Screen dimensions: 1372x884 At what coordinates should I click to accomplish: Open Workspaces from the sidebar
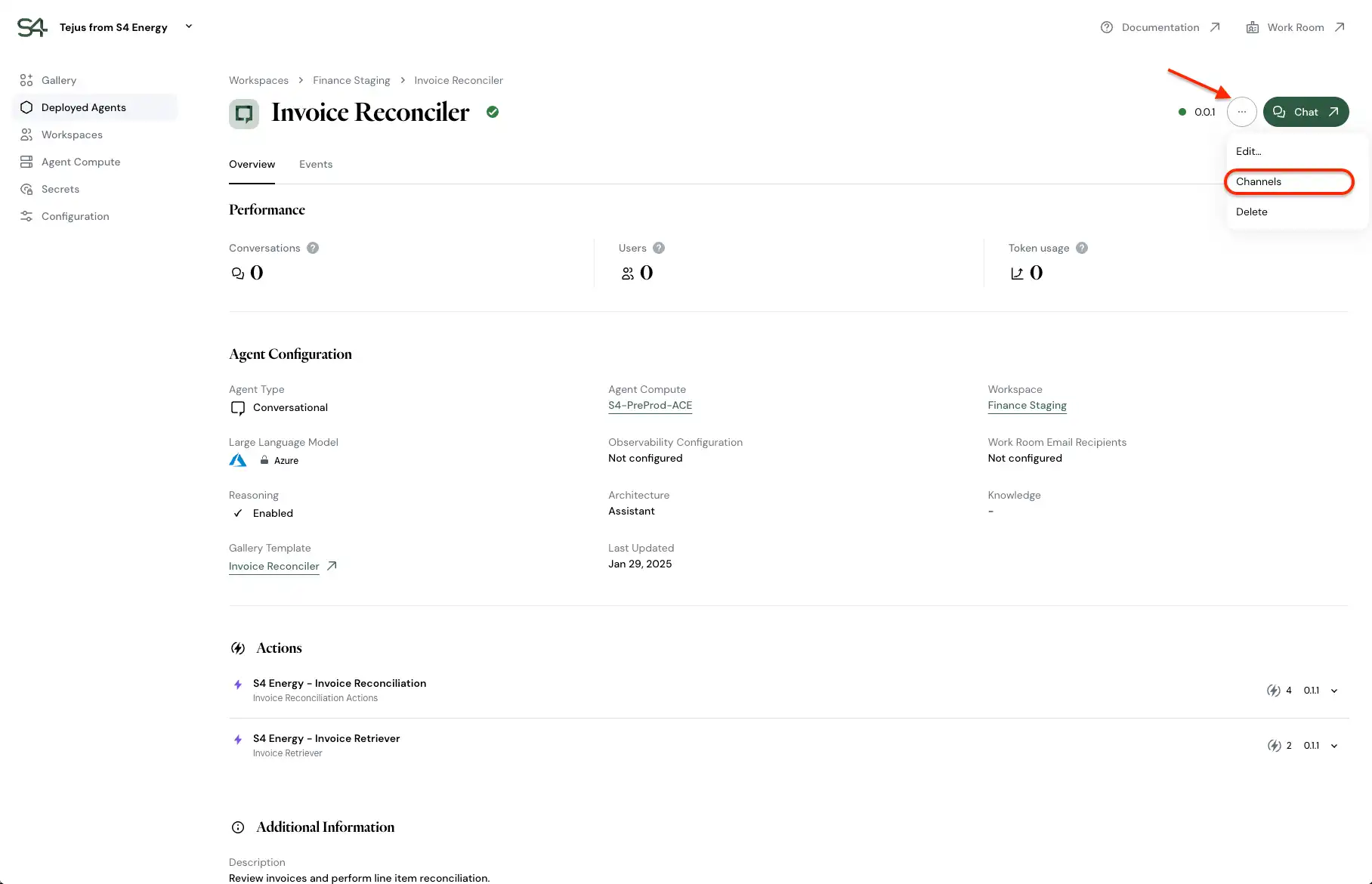pyautogui.click(x=72, y=134)
